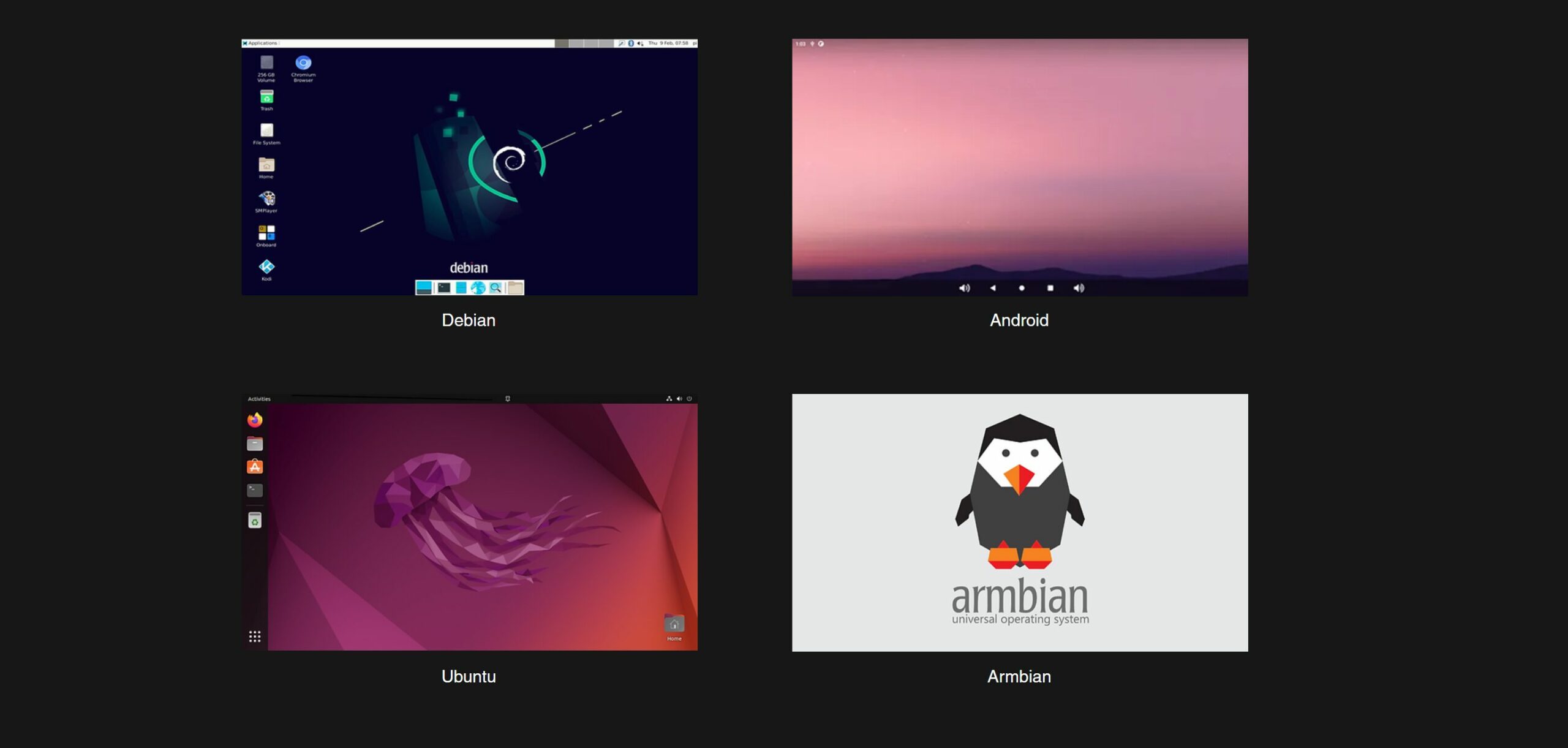Click the Debian screenshot thumbnail wallpaper
The image size is (1568, 748).
[x=470, y=167]
